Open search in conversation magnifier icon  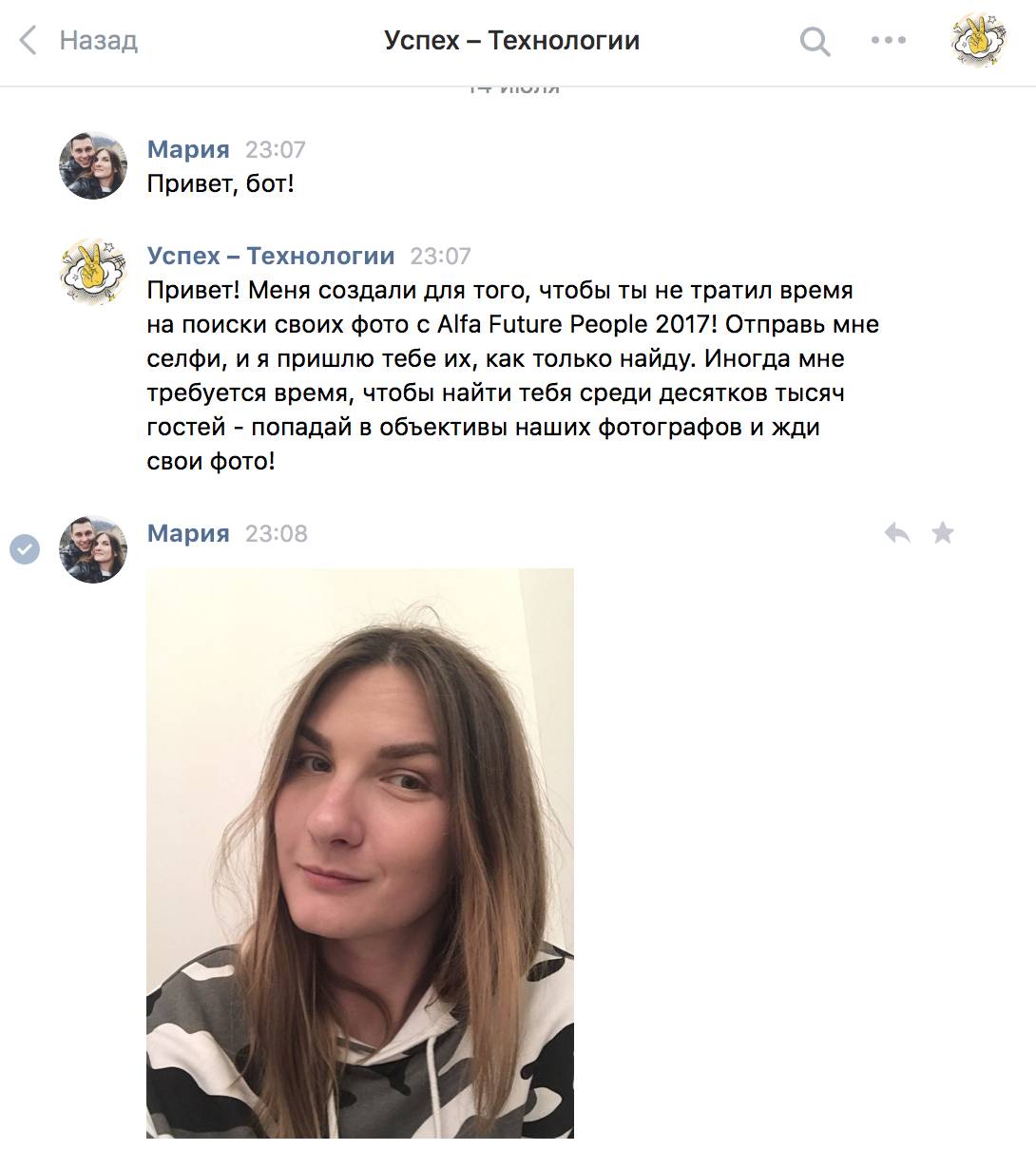pyautogui.click(x=815, y=41)
